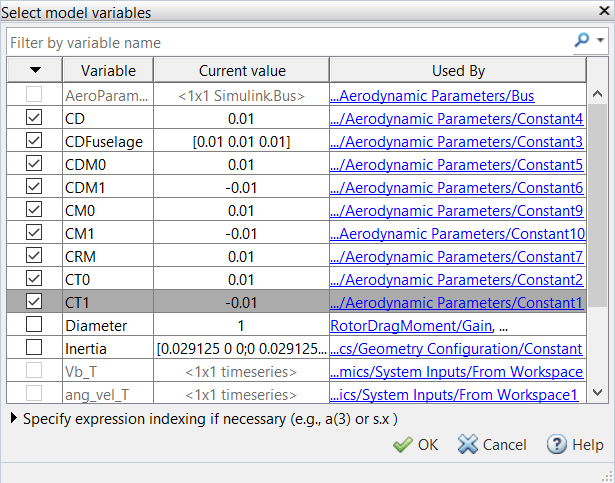Open Help for this dialog
The width and height of the screenshot is (615, 483).
575,445
